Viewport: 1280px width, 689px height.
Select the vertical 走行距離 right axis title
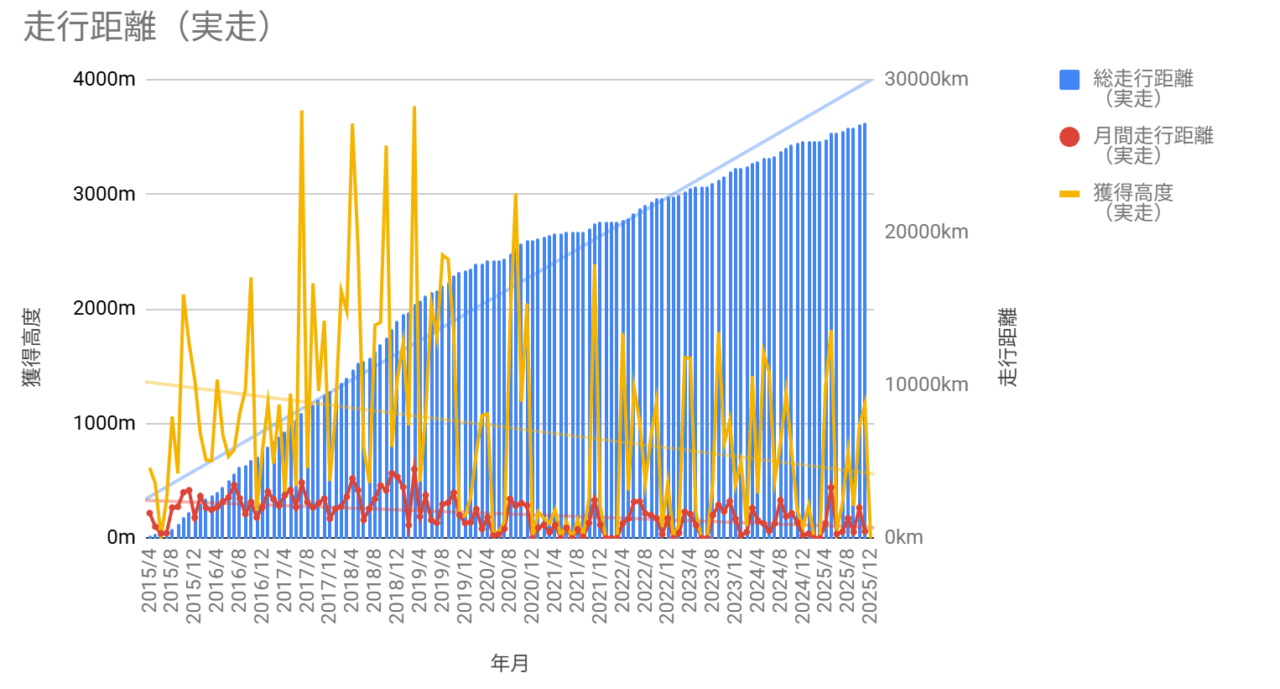click(x=1006, y=347)
